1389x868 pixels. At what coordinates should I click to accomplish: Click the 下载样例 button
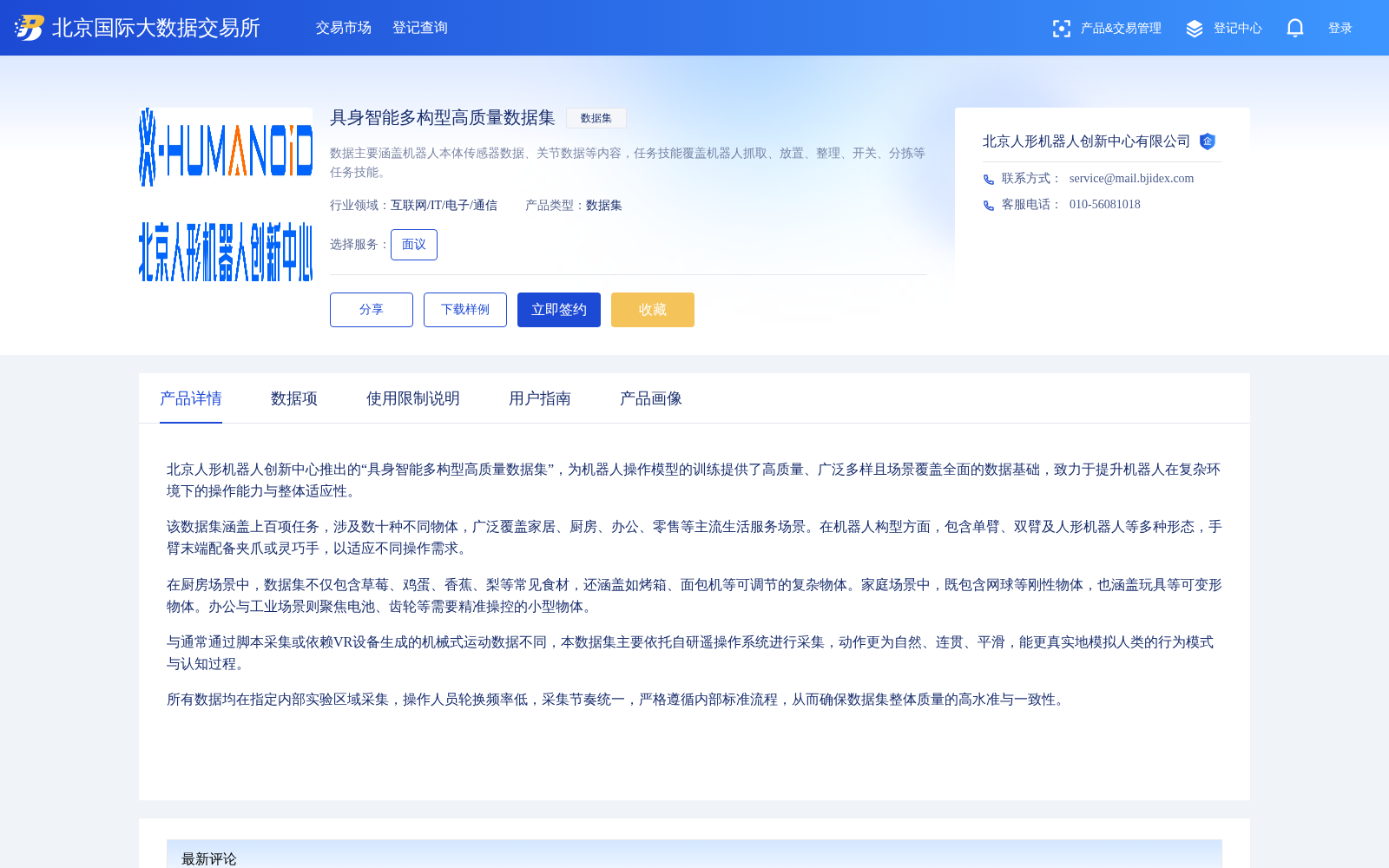465,310
